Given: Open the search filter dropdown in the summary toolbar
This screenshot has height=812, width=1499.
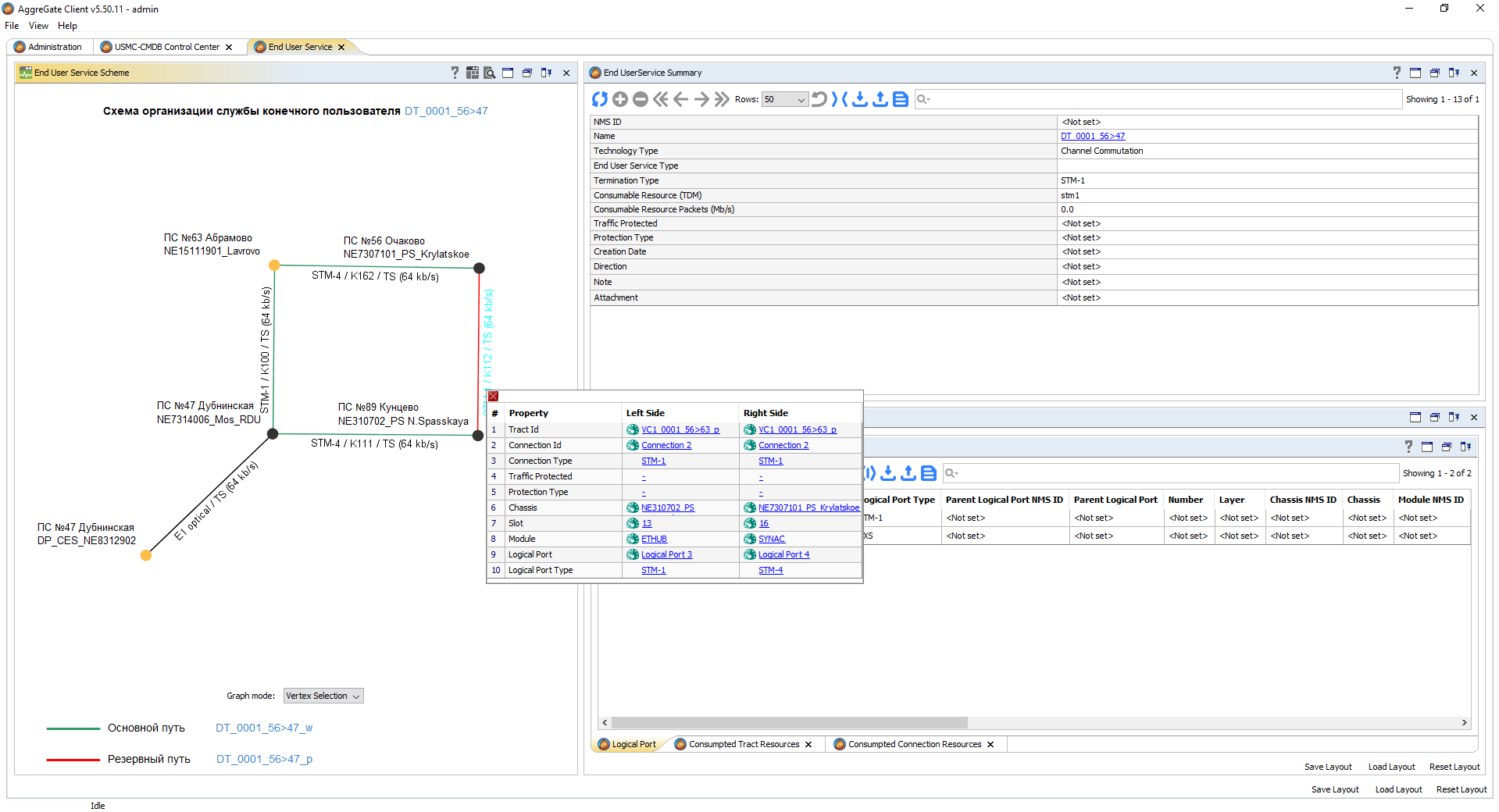Looking at the screenshot, I should [x=923, y=99].
